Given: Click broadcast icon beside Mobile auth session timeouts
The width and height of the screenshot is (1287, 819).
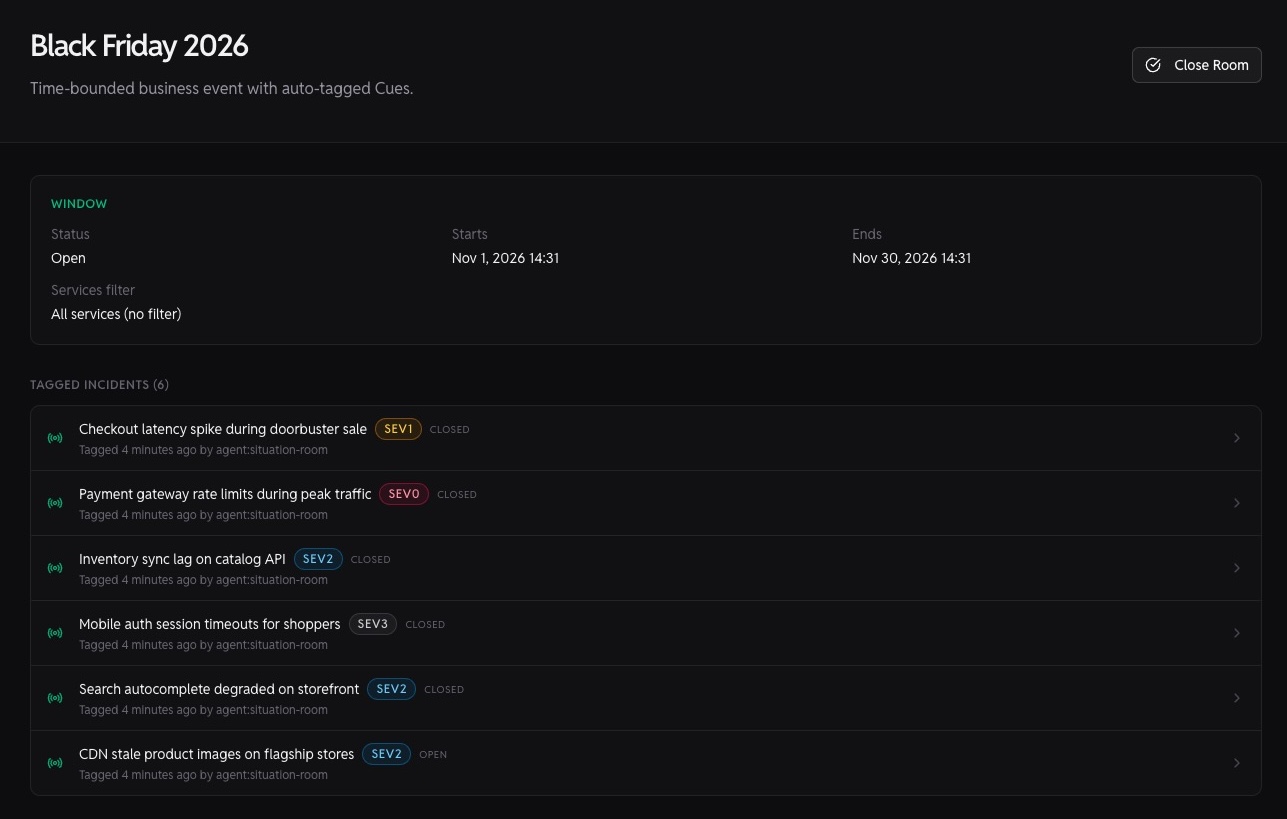Looking at the screenshot, I should coord(55,633).
